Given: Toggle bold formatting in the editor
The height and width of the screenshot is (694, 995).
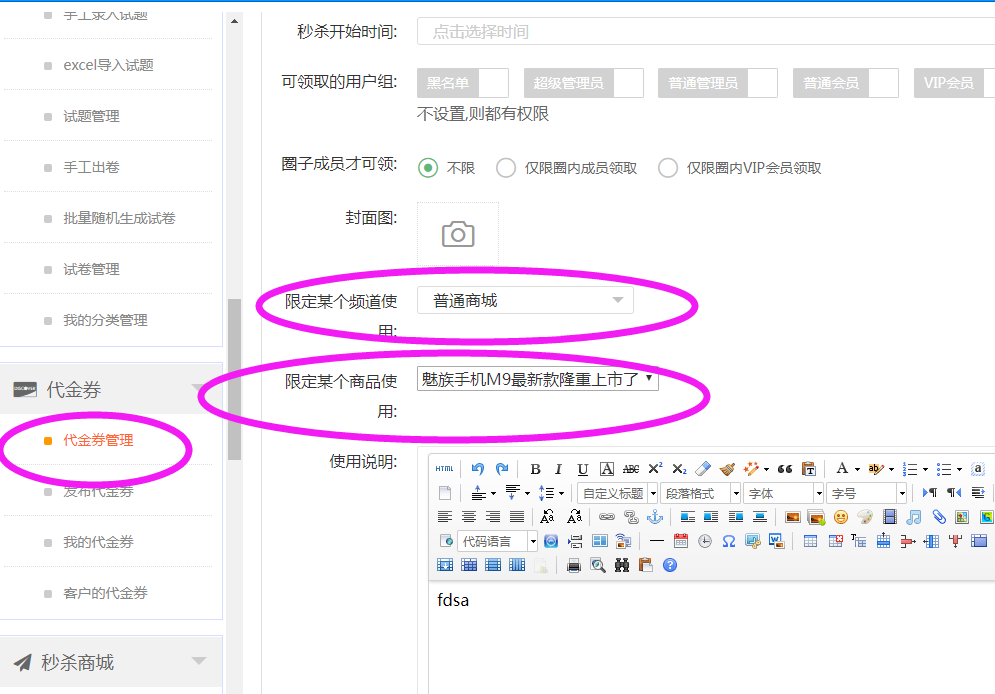Looking at the screenshot, I should click(x=535, y=469).
